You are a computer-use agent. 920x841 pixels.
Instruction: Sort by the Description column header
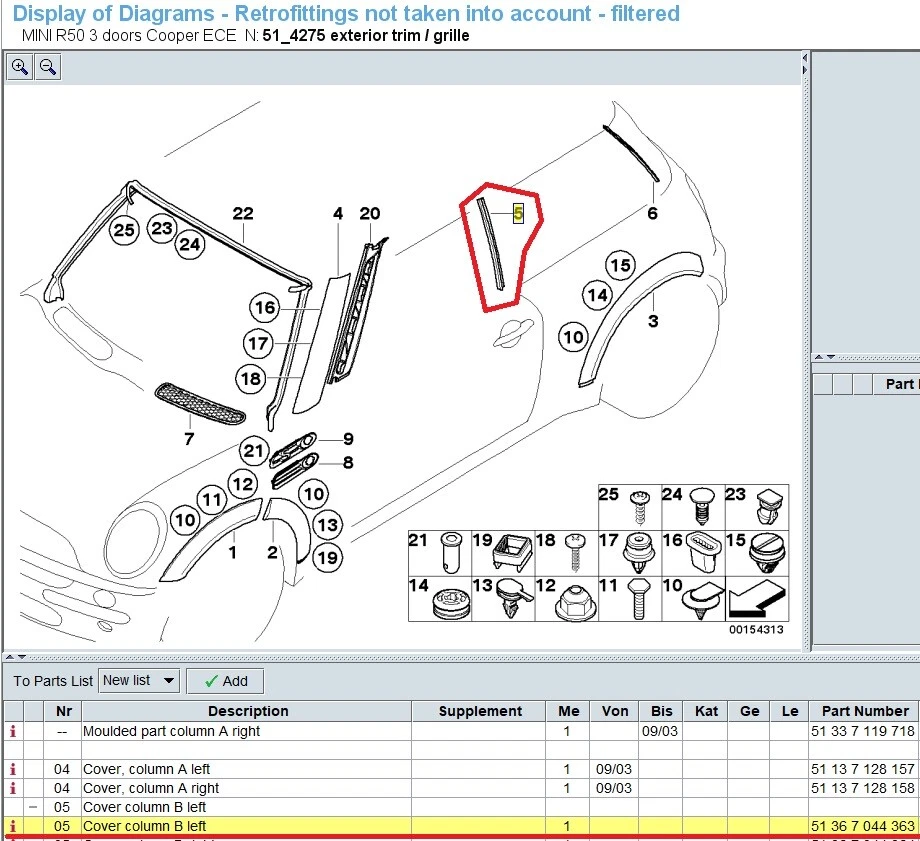(x=247, y=711)
